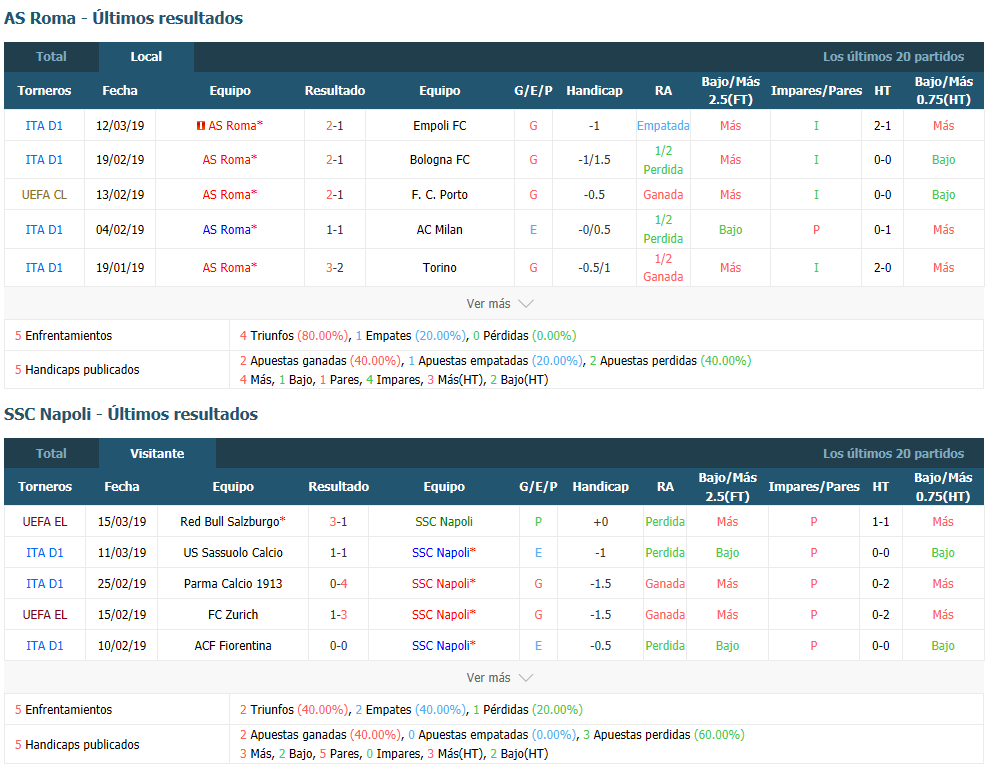Click 4 Triunfos (80.00%) summary for Roma

point(294,336)
